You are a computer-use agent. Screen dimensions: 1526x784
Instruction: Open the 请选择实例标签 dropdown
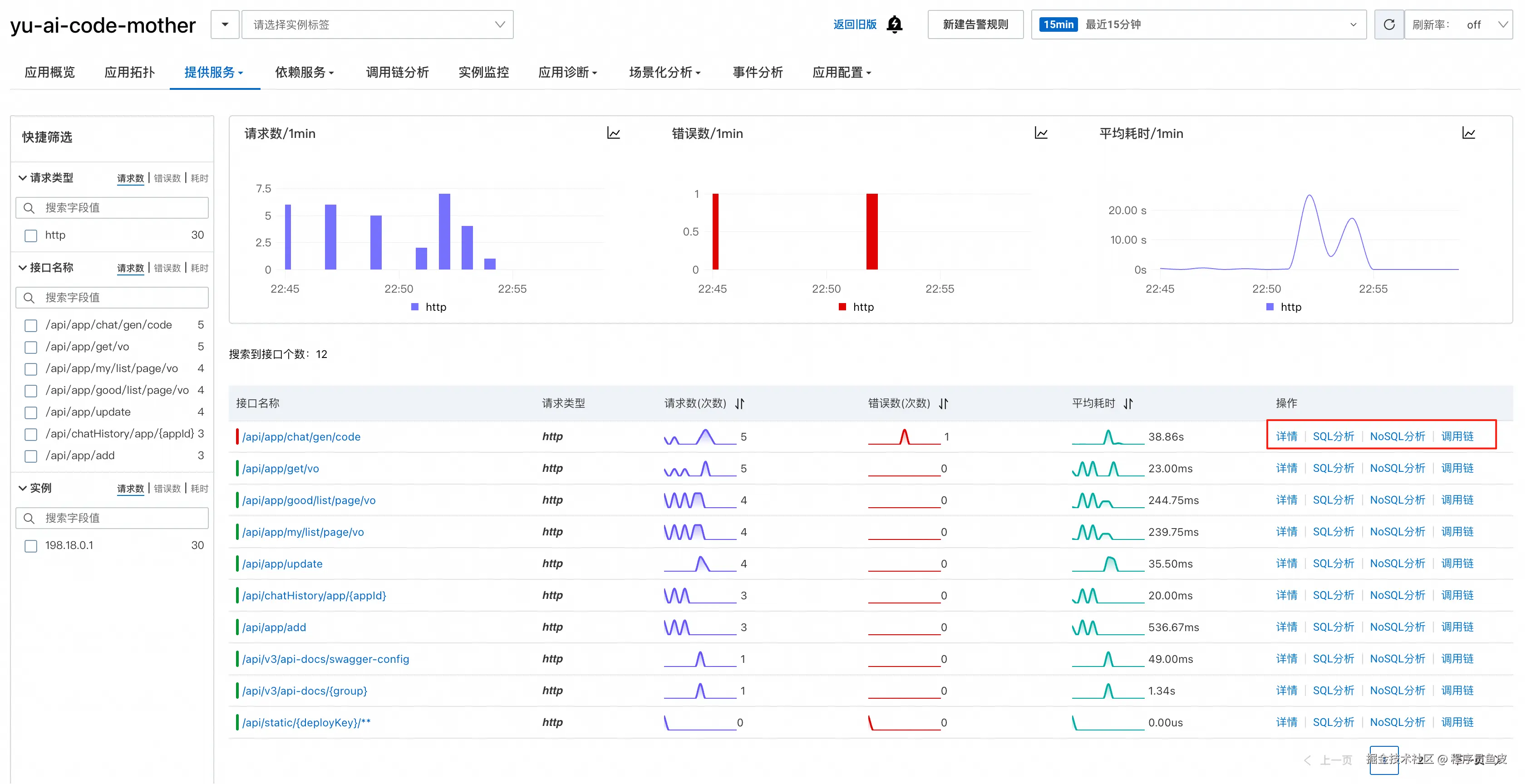(x=377, y=24)
